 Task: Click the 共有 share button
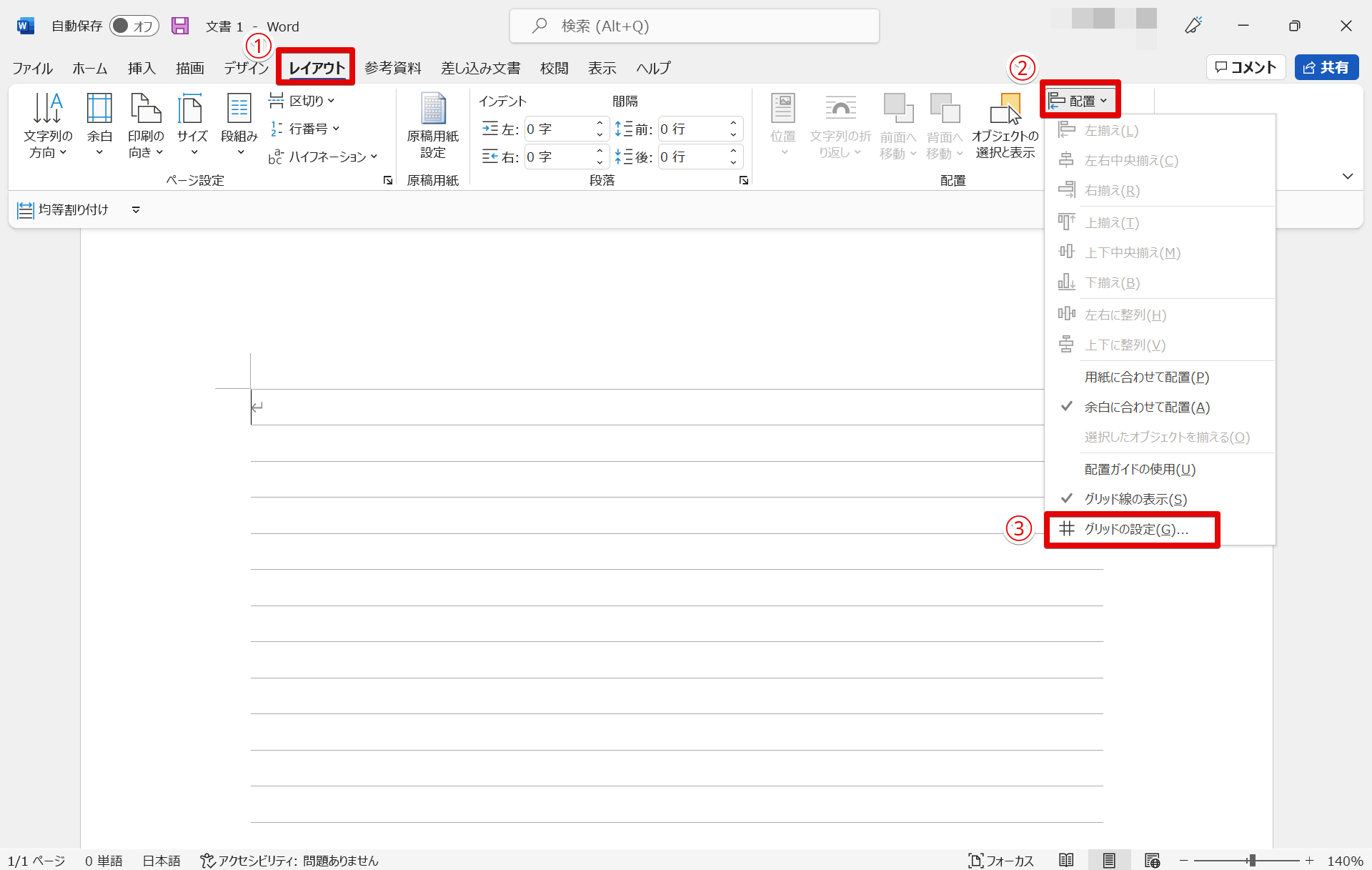point(1327,67)
